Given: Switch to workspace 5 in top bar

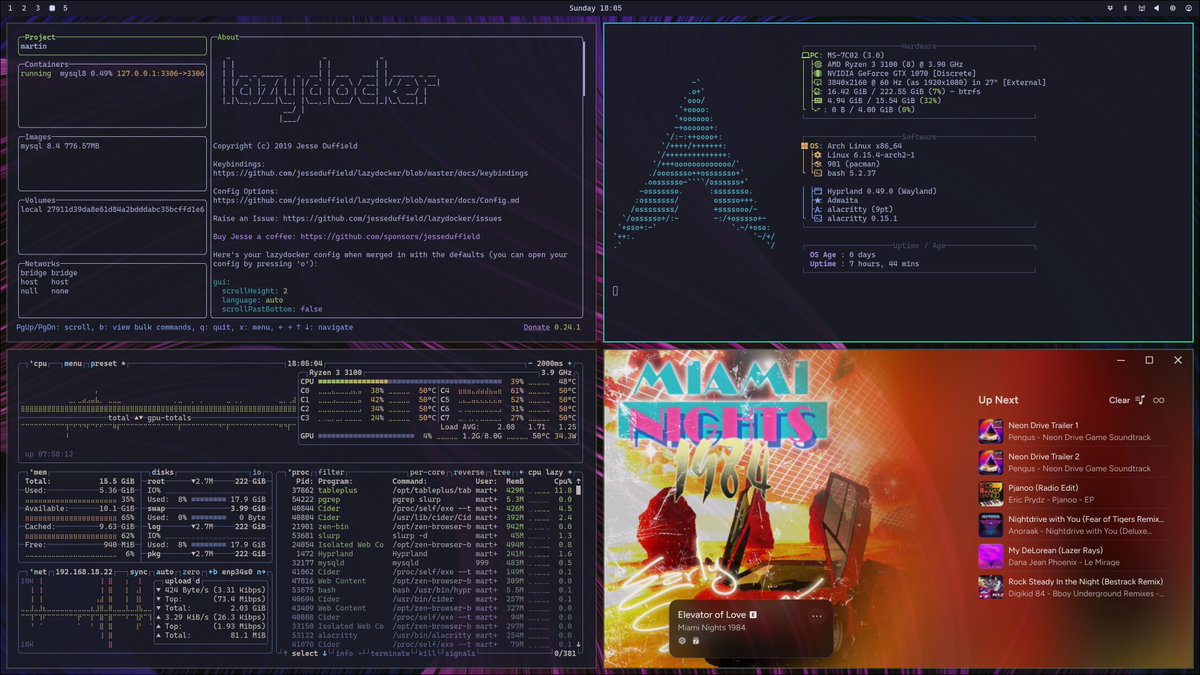Looking at the screenshot, I should [65, 8].
